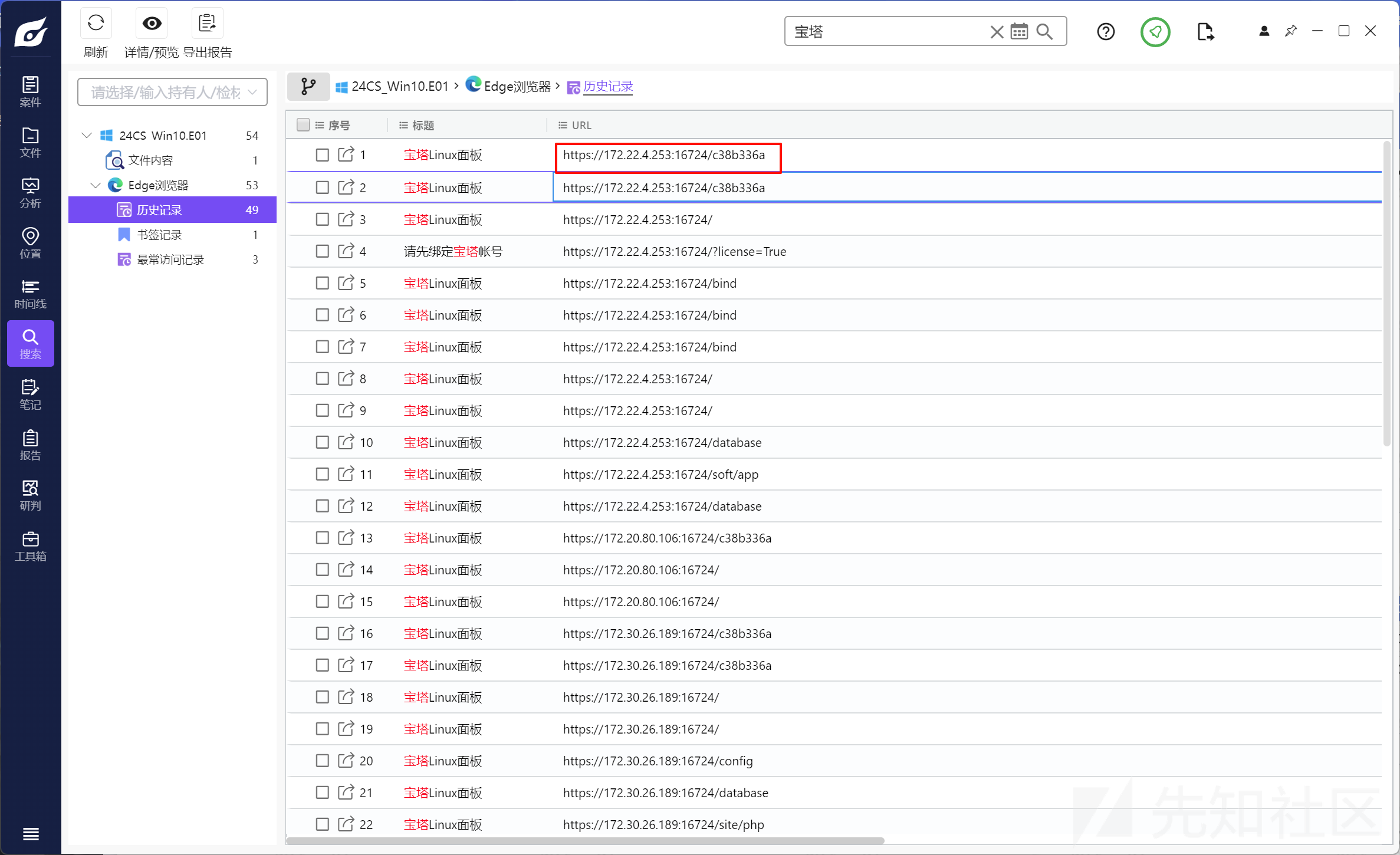
Task: Click the 历史记录 breadcrumb link
Action: click(607, 87)
